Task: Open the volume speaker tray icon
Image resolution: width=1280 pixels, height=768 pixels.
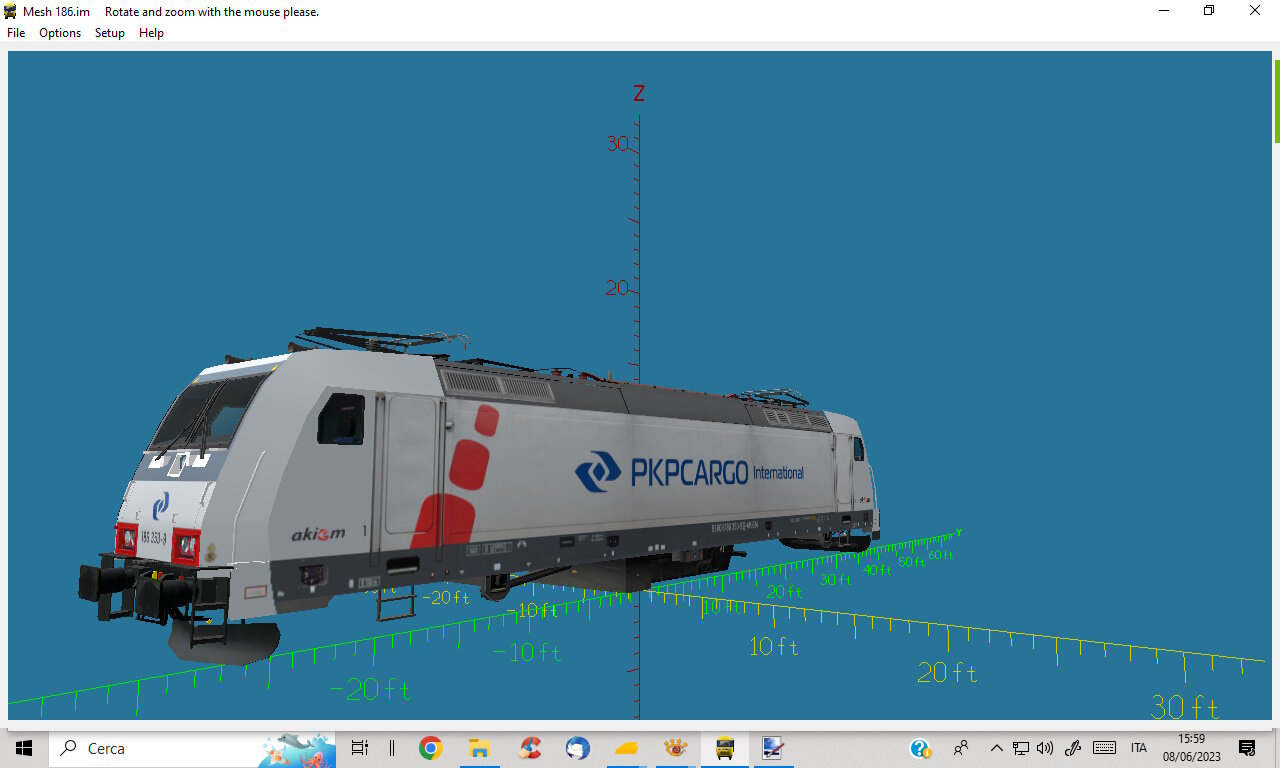Action: [1046, 748]
